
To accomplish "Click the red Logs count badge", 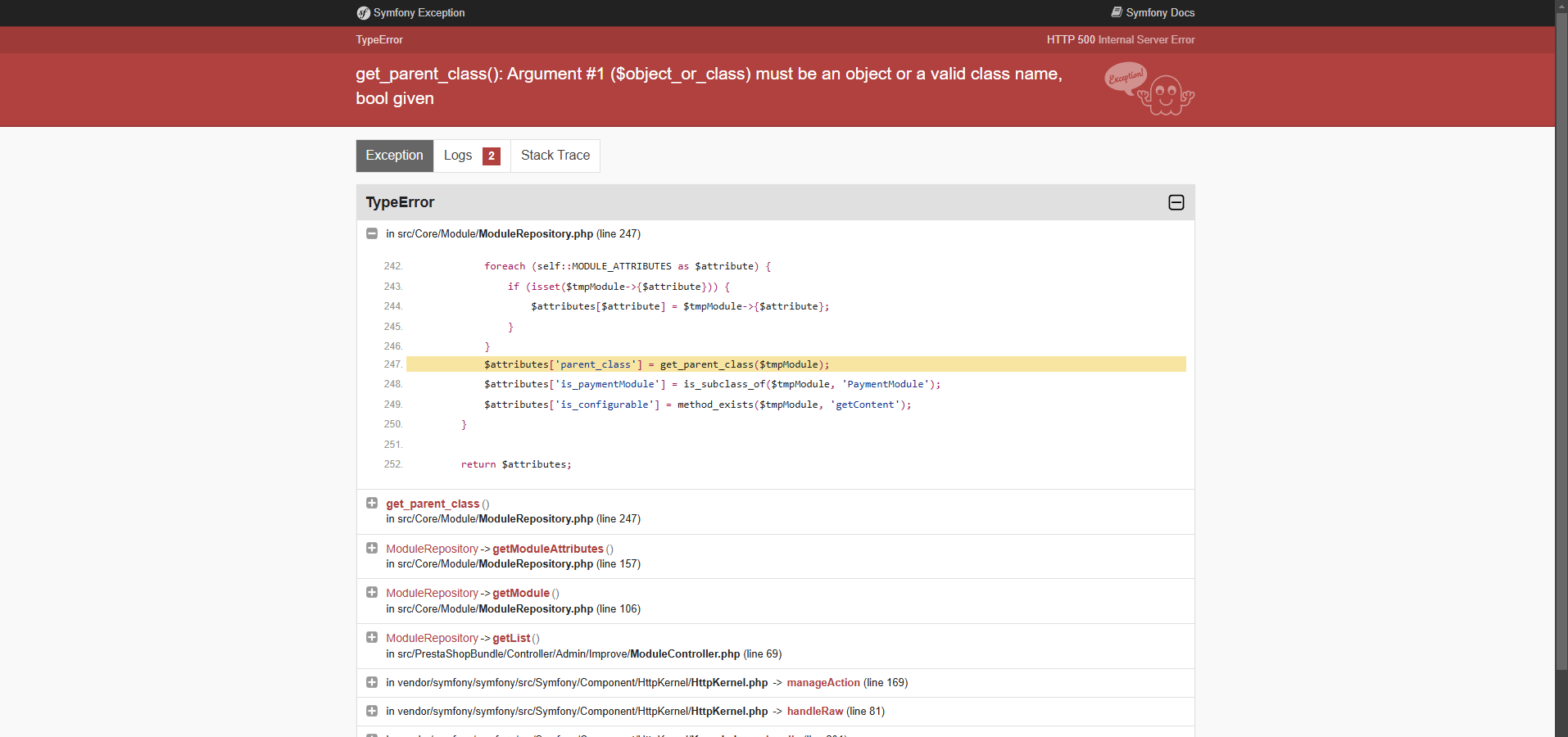I will [492, 156].
